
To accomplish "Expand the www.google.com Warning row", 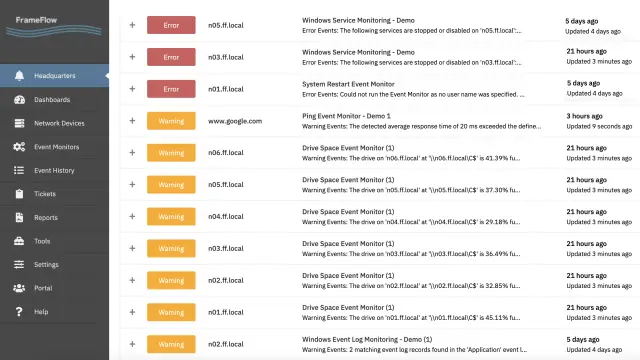I will pyautogui.click(x=132, y=121).
